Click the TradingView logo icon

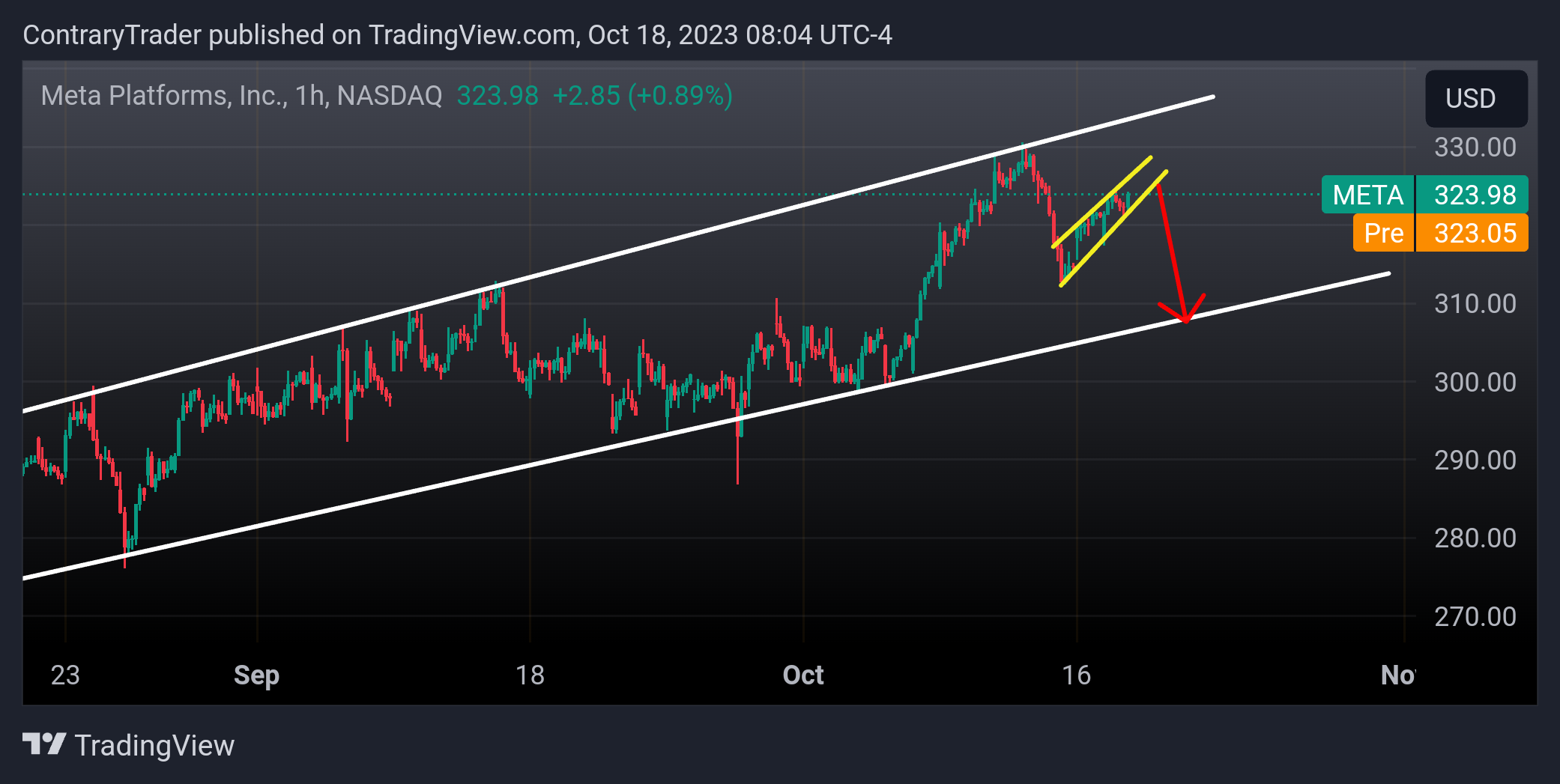coord(44,744)
